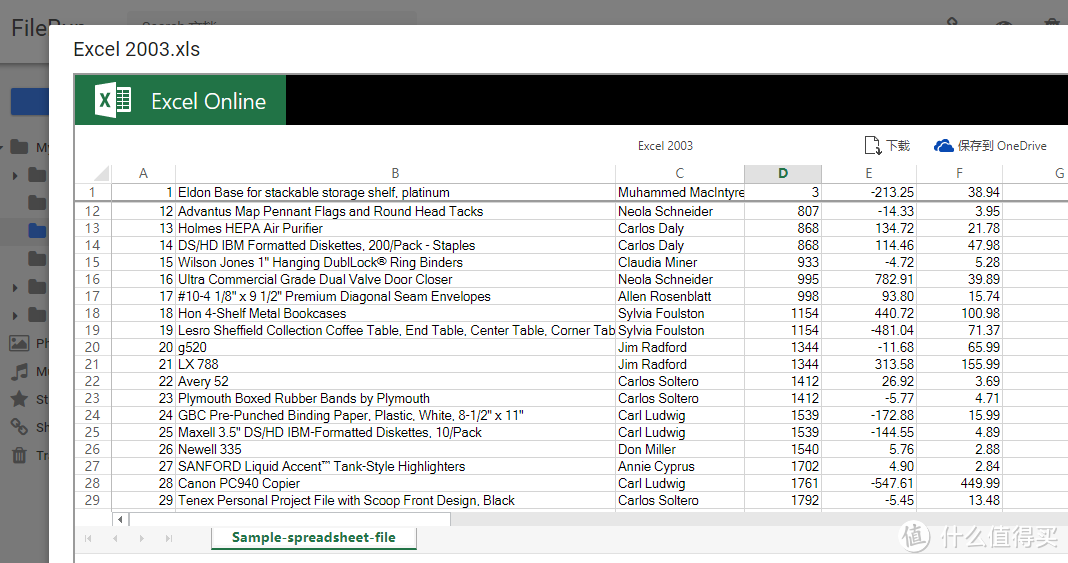Click cell 'LX 788'
The width and height of the screenshot is (1068, 563).
pos(395,364)
